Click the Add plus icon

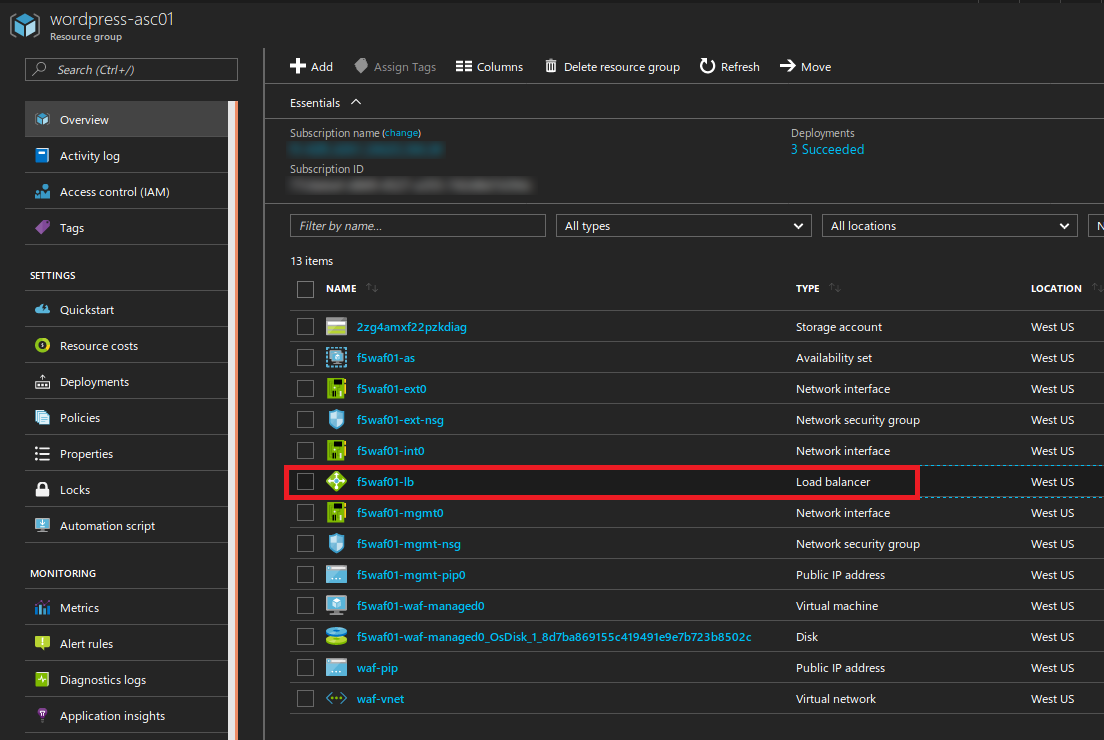coord(297,66)
